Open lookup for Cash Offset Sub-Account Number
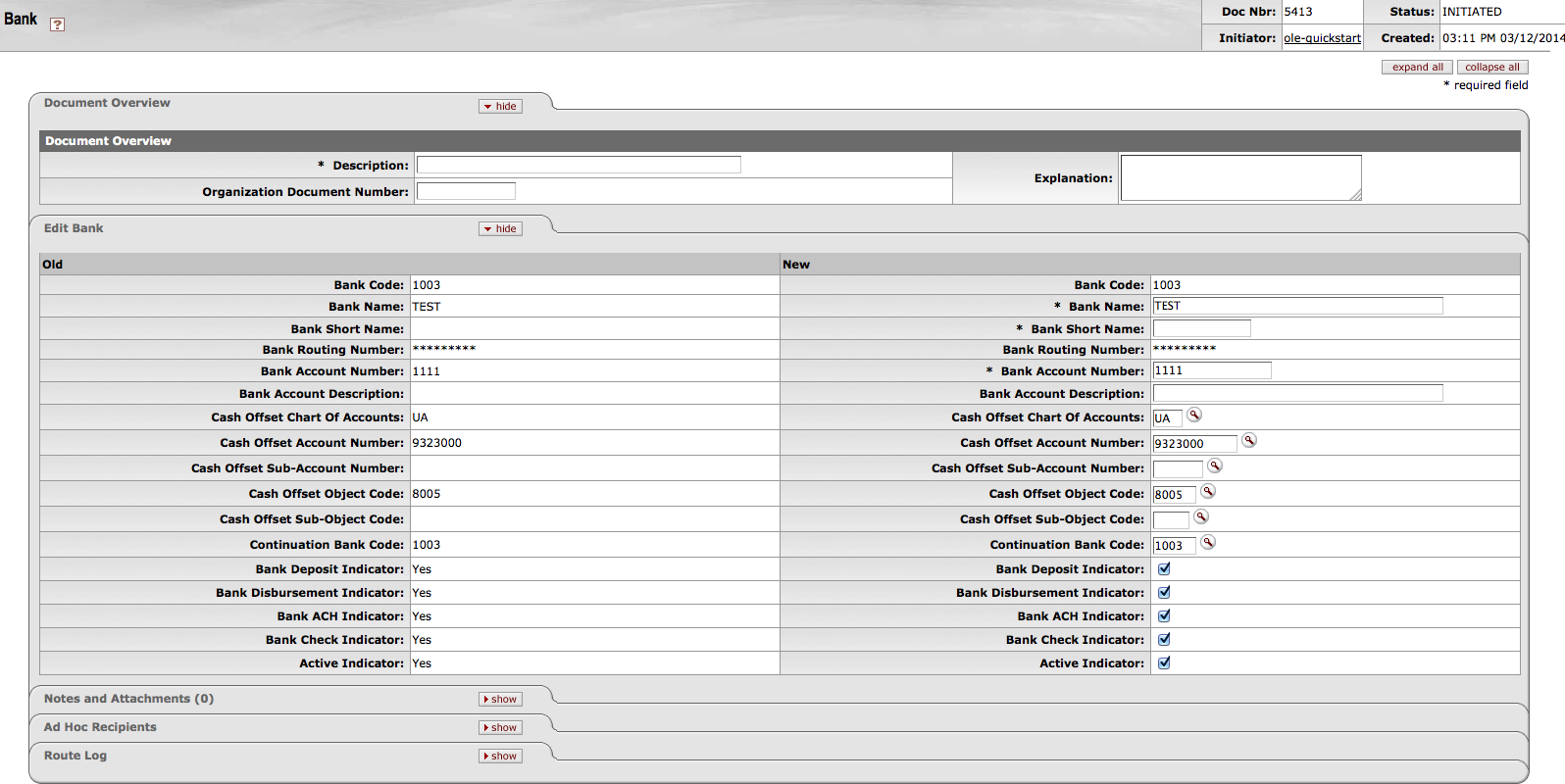Image resolution: width=1565 pixels, height=784 pixels. click(x=1215, y=466)
